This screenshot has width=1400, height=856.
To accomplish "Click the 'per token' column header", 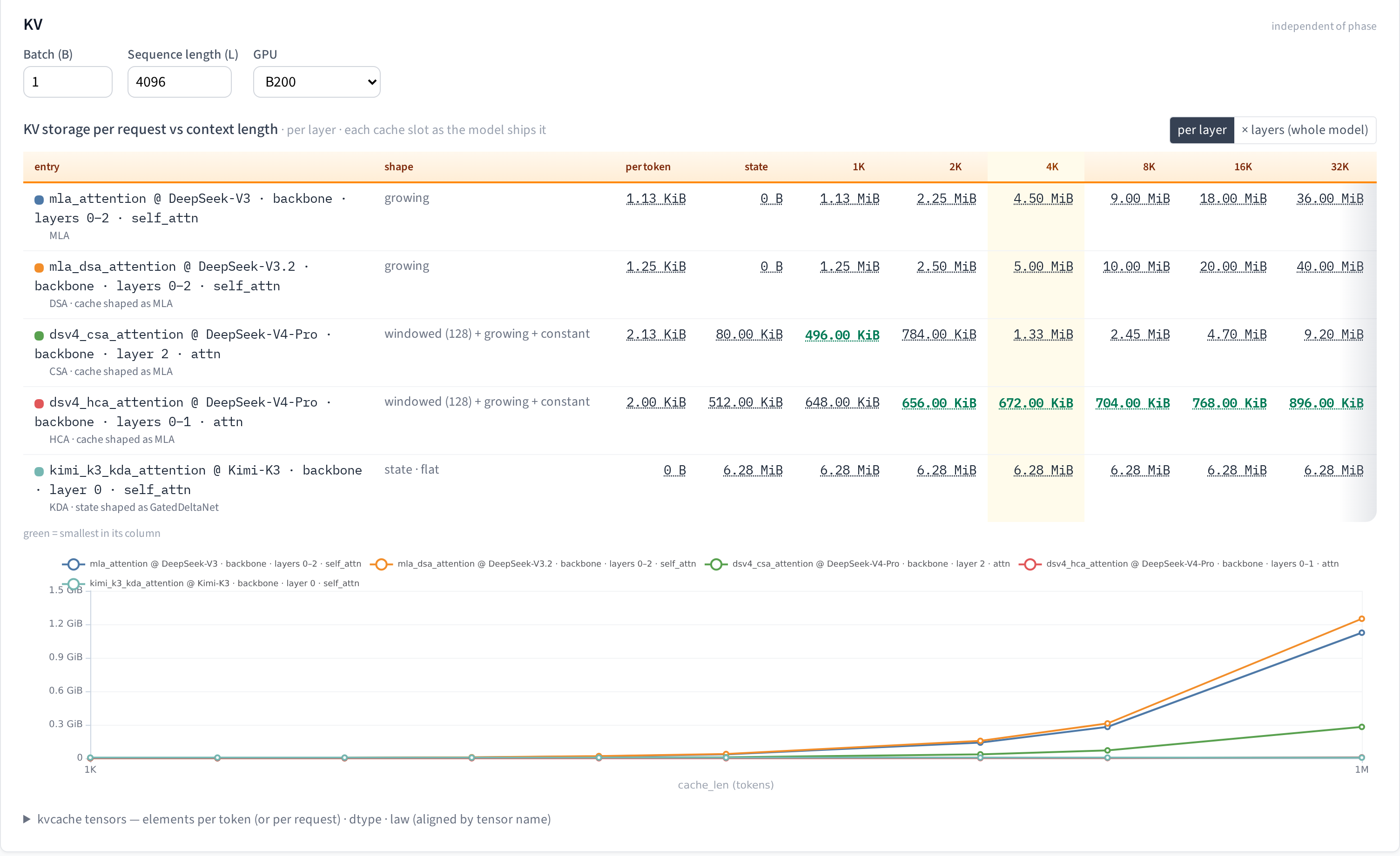I will click(648, 167).
